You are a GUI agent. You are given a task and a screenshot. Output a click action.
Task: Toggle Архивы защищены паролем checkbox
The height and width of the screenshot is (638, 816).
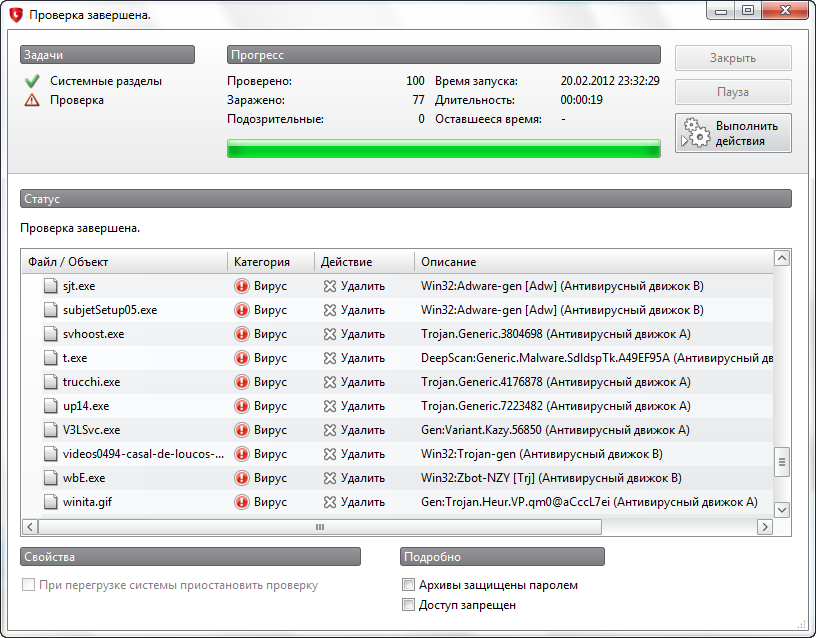tap(409, 584)
